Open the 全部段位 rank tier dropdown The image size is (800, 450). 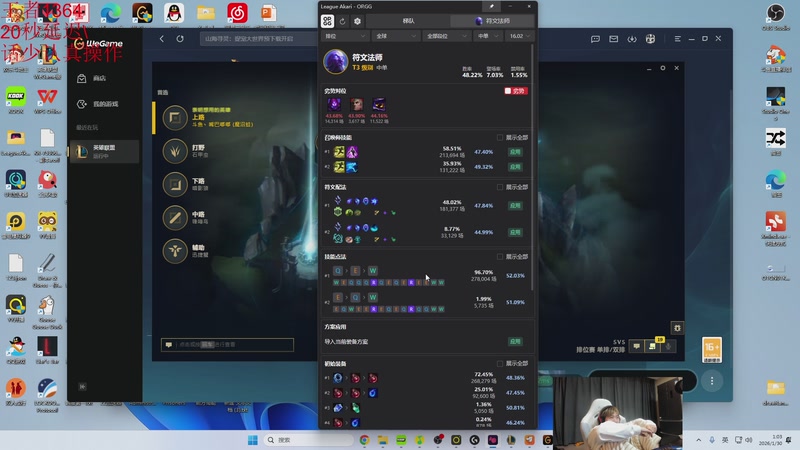[x=446, y=36]
